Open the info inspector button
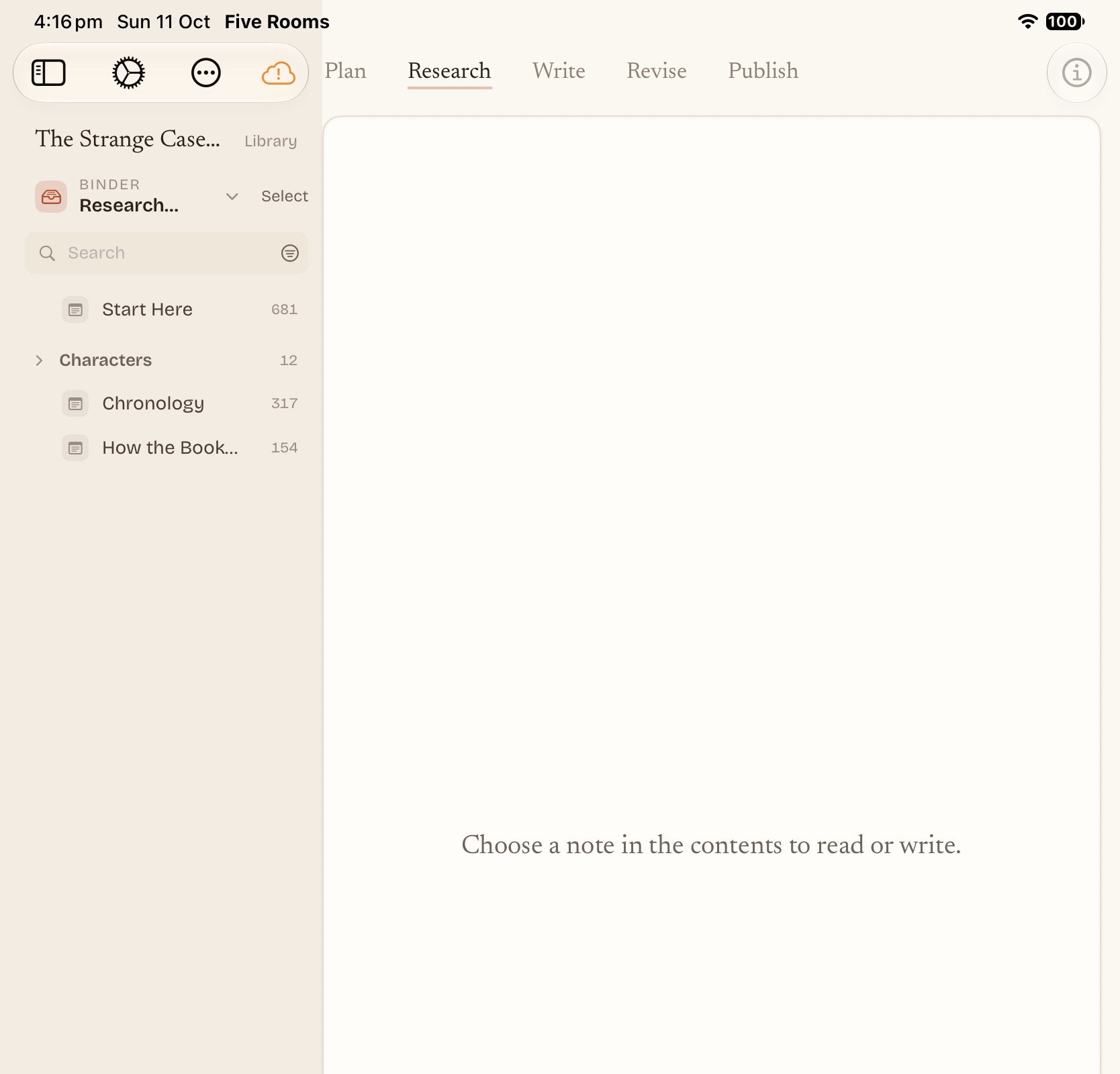Screen dimensions: 1120x1074 [1076, 72]
